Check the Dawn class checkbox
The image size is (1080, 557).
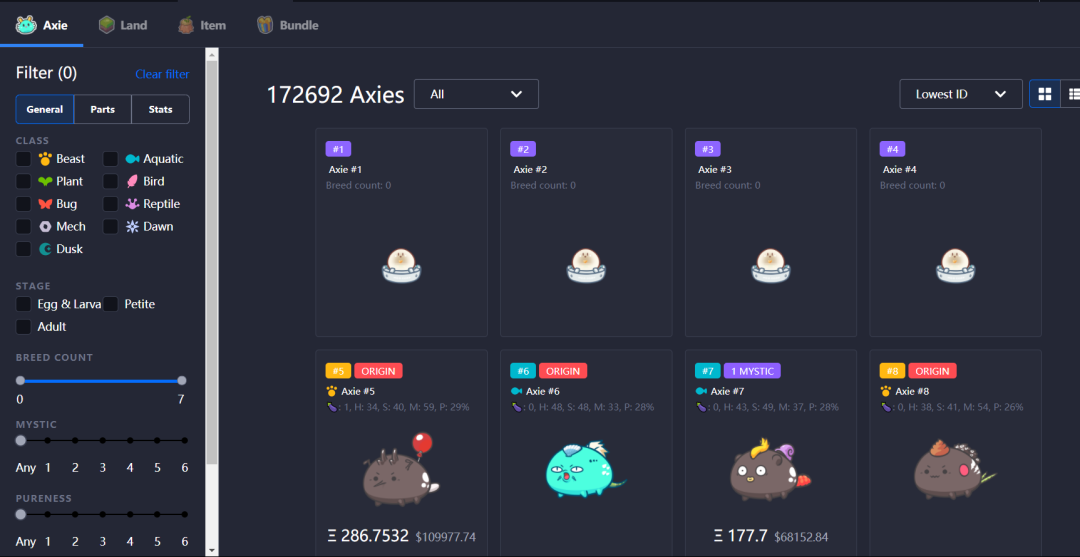point(110,227)
